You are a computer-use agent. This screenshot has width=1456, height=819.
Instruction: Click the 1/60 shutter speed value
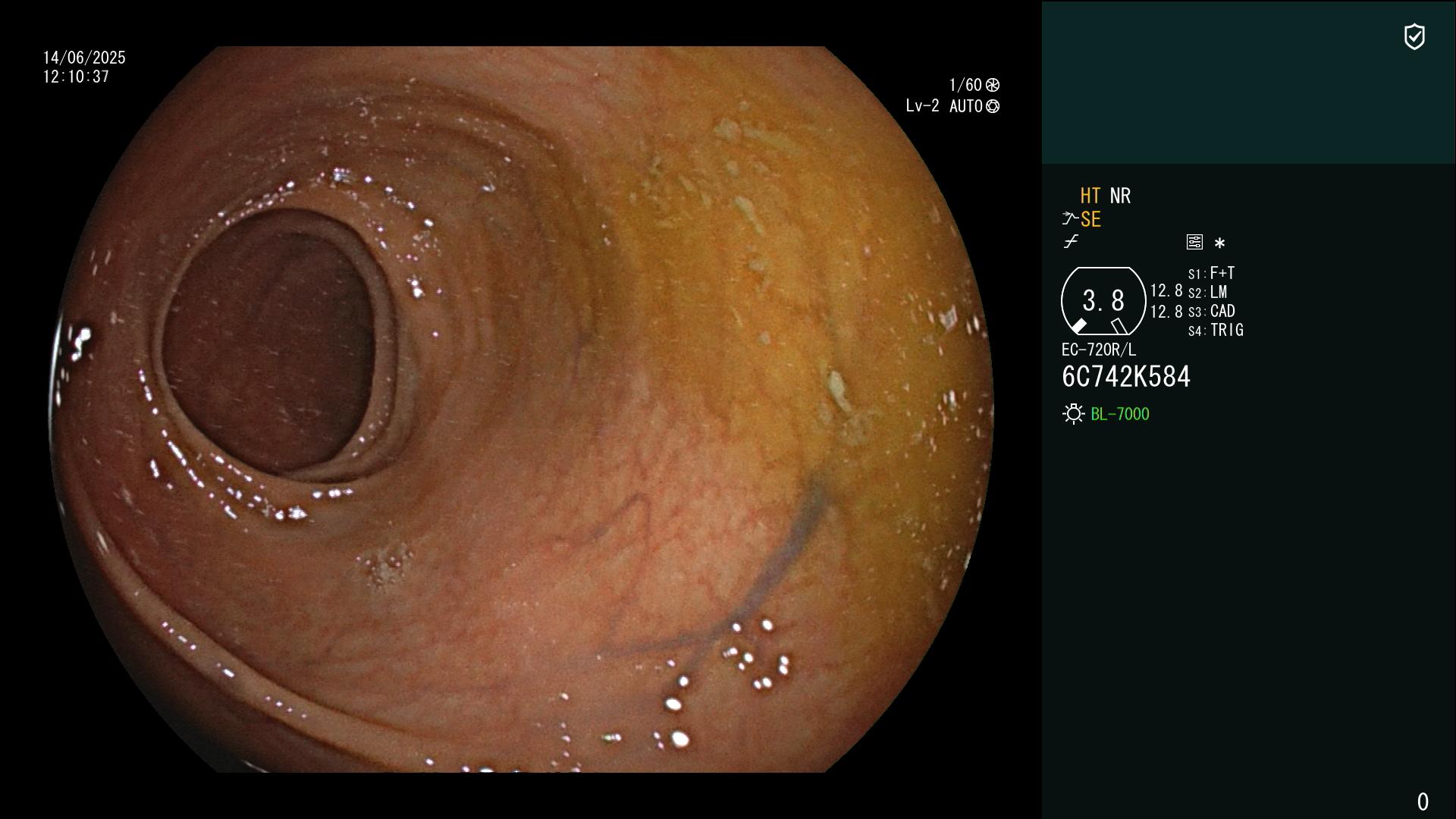(965, 85)
